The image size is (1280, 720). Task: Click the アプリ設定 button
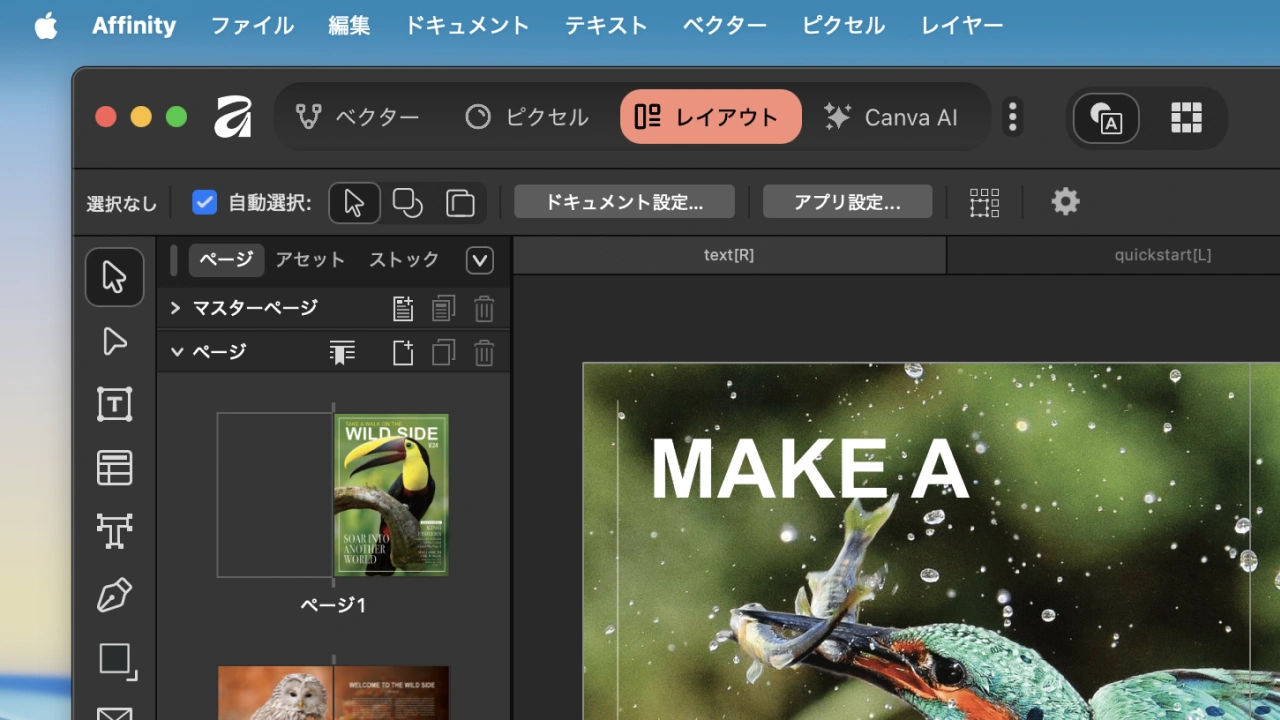pyautogui.click(x=847, y=201)
